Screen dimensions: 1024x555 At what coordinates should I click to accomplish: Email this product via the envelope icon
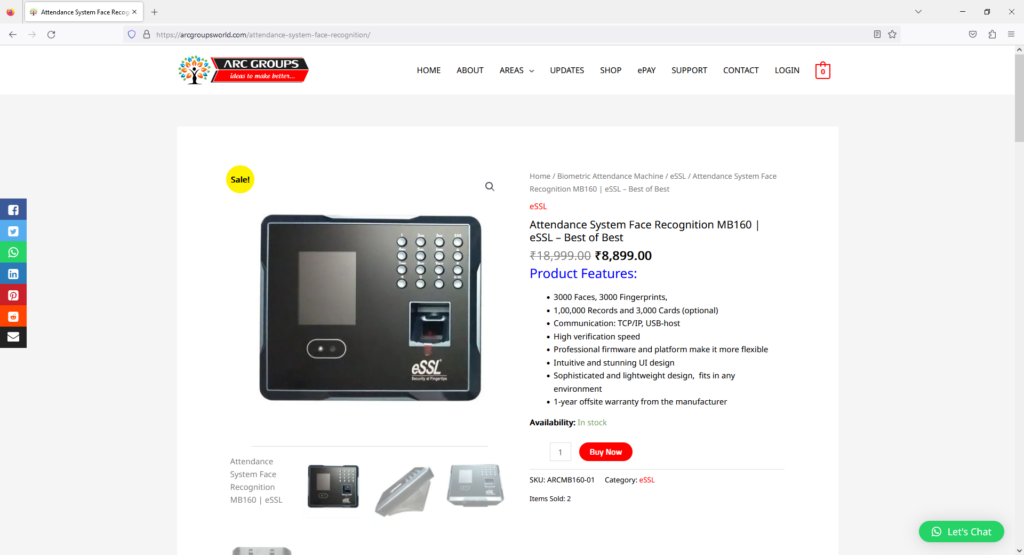[13, 337]
